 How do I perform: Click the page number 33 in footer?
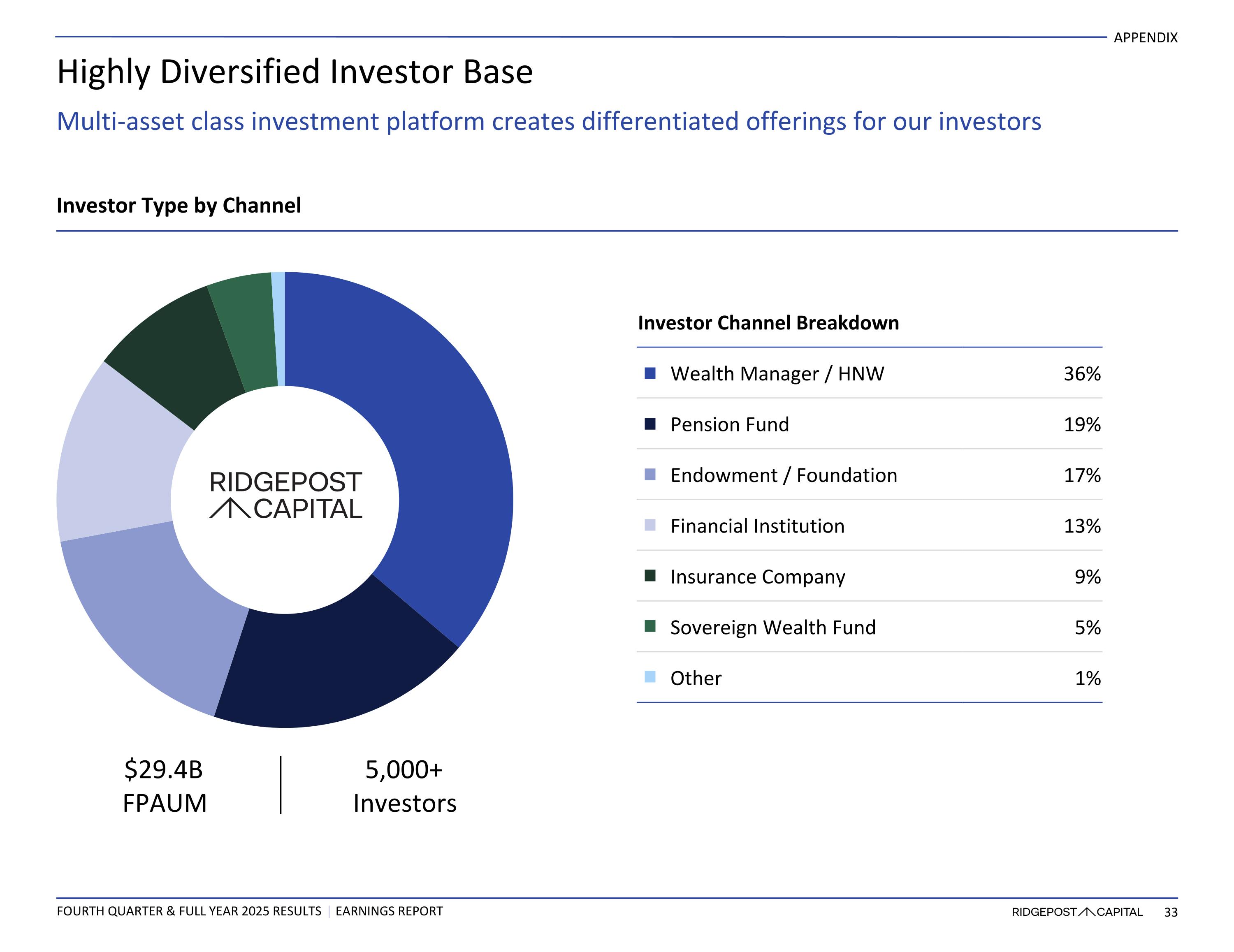(x=1171, y=913)
